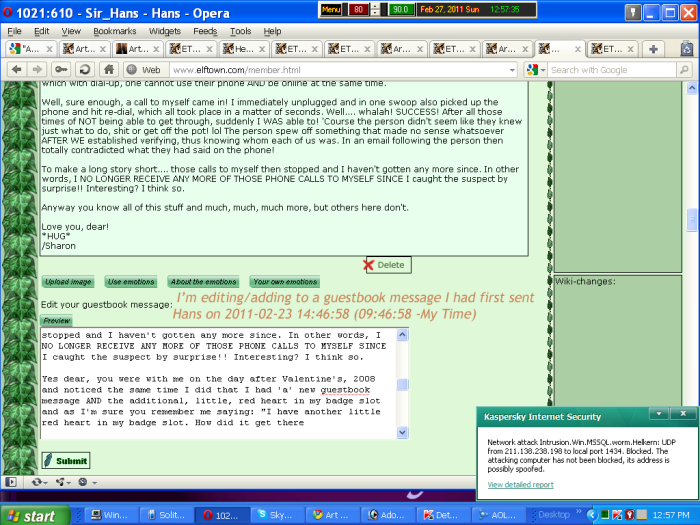Open new tab with the plus button
Viewport: 700px width, 525px height.
point(653,49)
